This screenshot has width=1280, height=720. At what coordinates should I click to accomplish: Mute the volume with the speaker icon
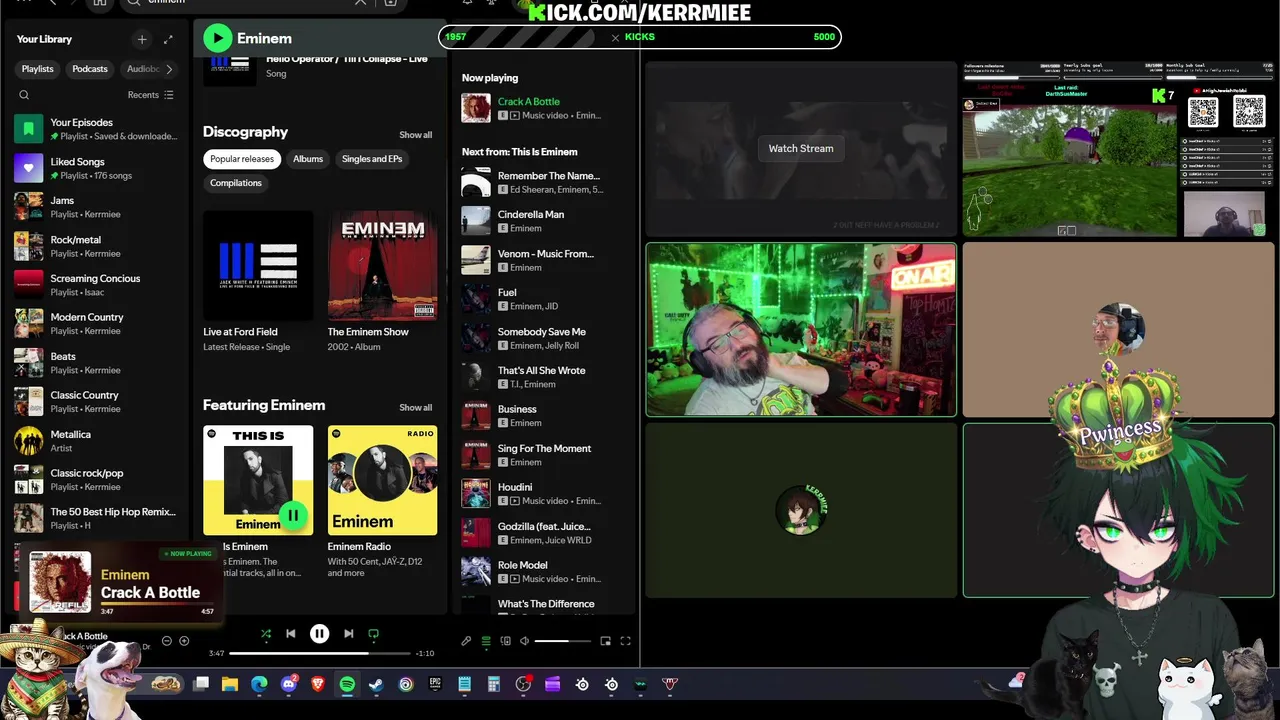(525, 641)
